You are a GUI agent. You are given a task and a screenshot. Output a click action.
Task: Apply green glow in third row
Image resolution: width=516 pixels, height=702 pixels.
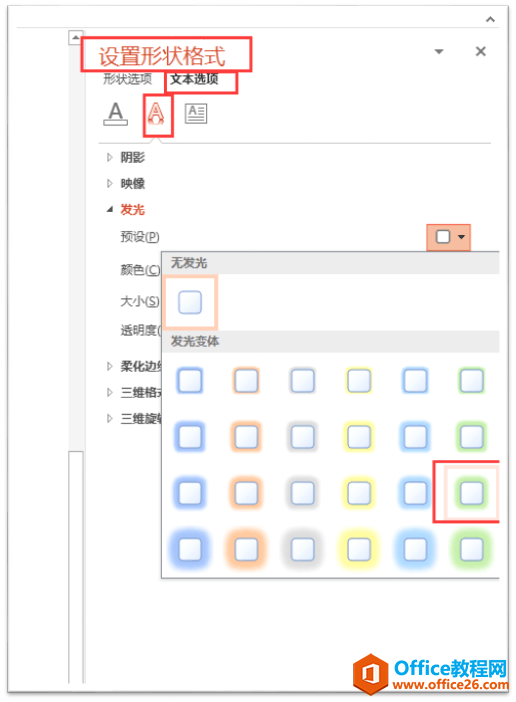coord(472,492)
